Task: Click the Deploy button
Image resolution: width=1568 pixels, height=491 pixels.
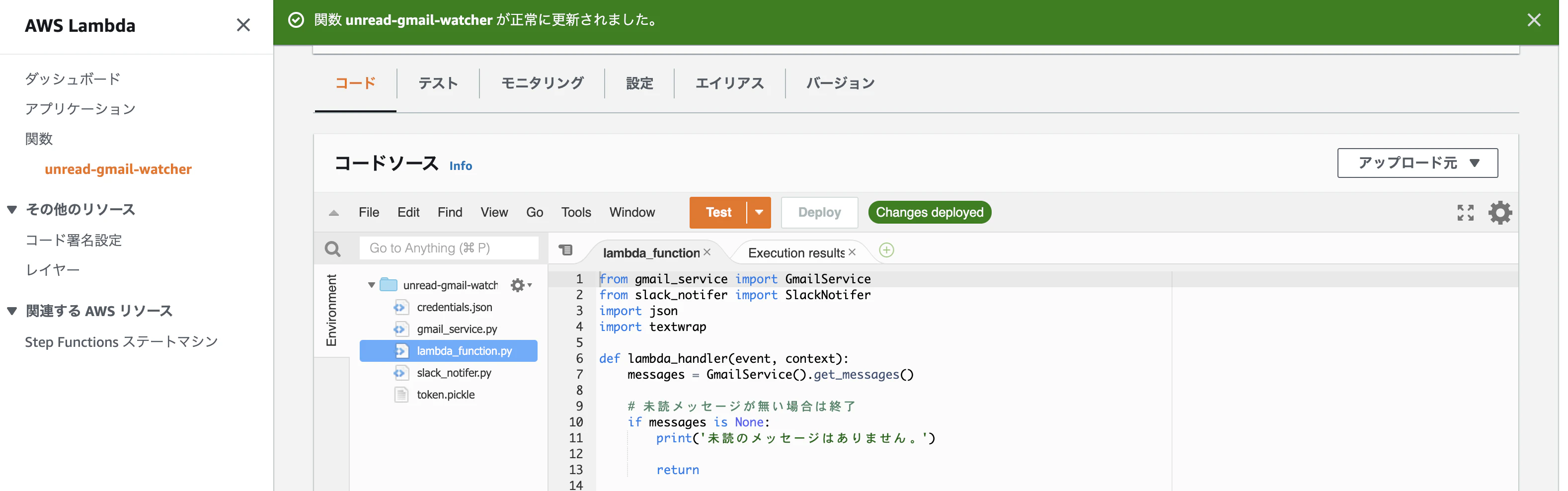Action: [x=819, y=213]
